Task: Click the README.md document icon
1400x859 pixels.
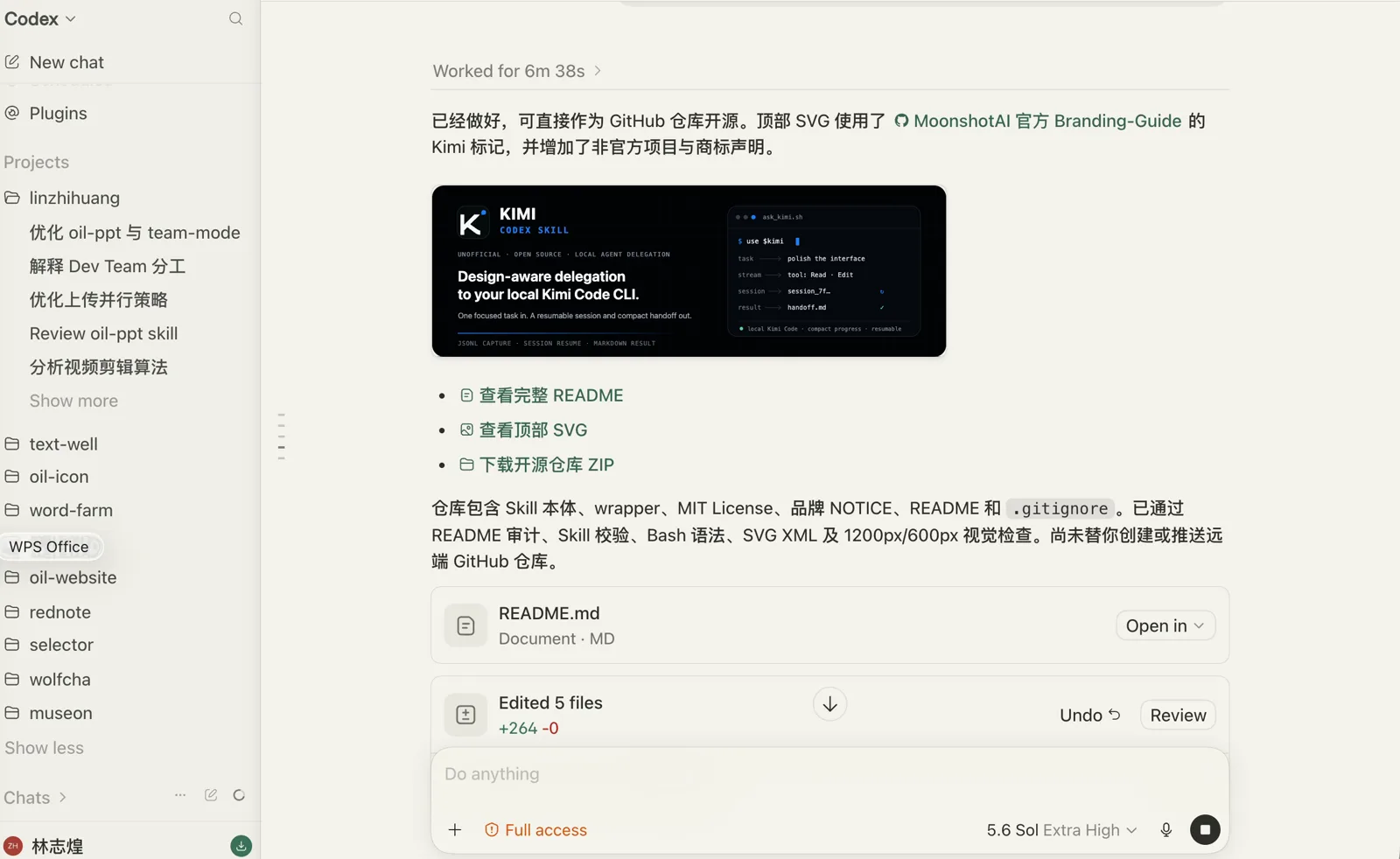Action: point(465,626)
